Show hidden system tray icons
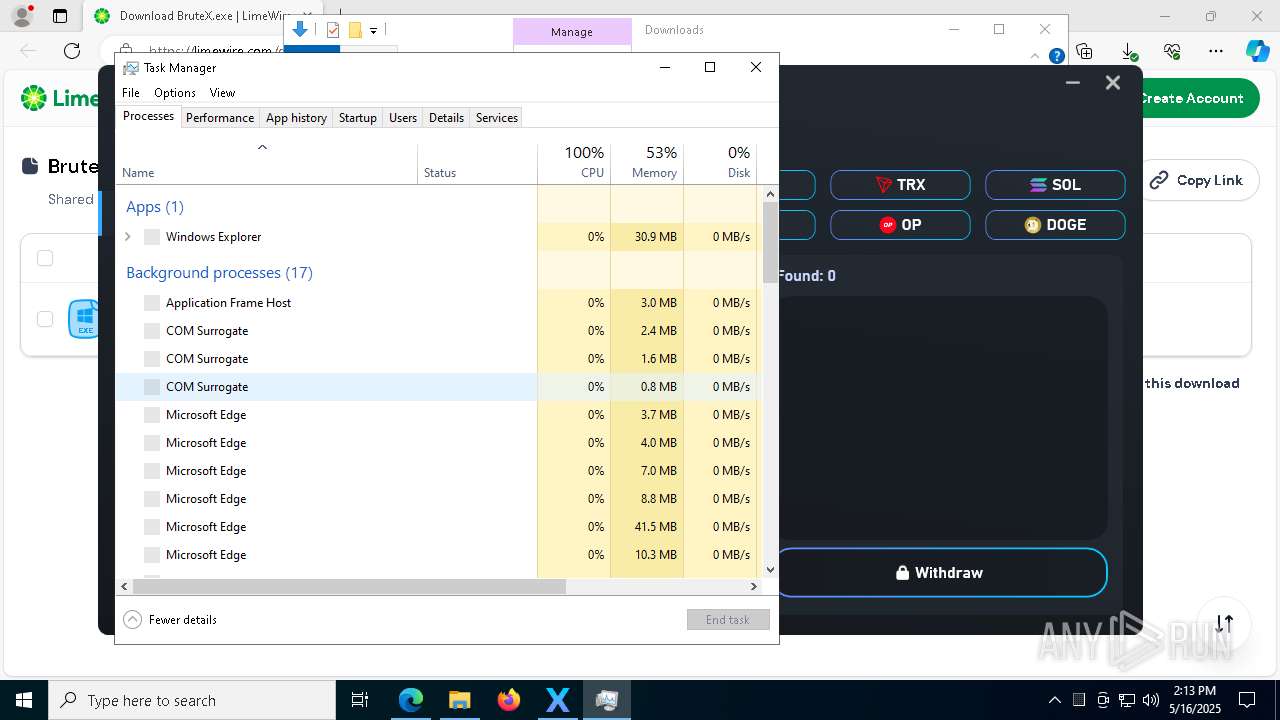Image resolution: width=1280 pixels, height=720 pixels. click(x=1054, y=700)
